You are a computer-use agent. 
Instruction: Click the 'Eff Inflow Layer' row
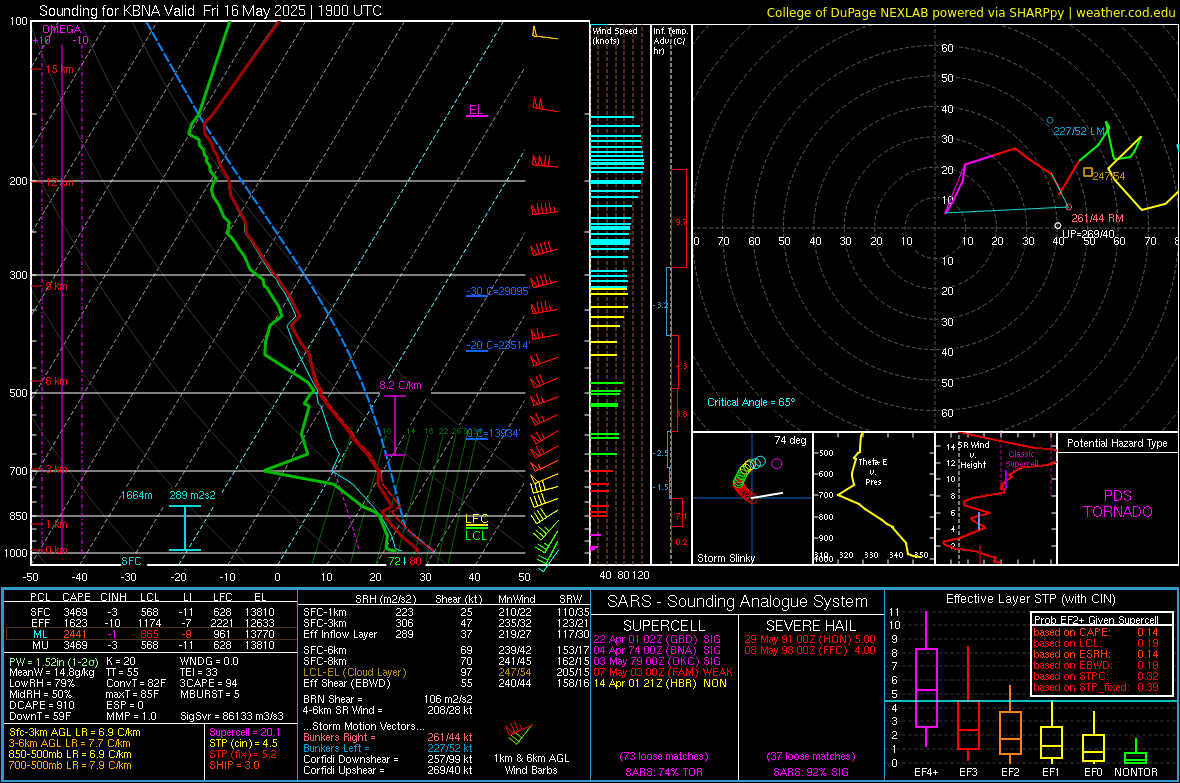446,635
